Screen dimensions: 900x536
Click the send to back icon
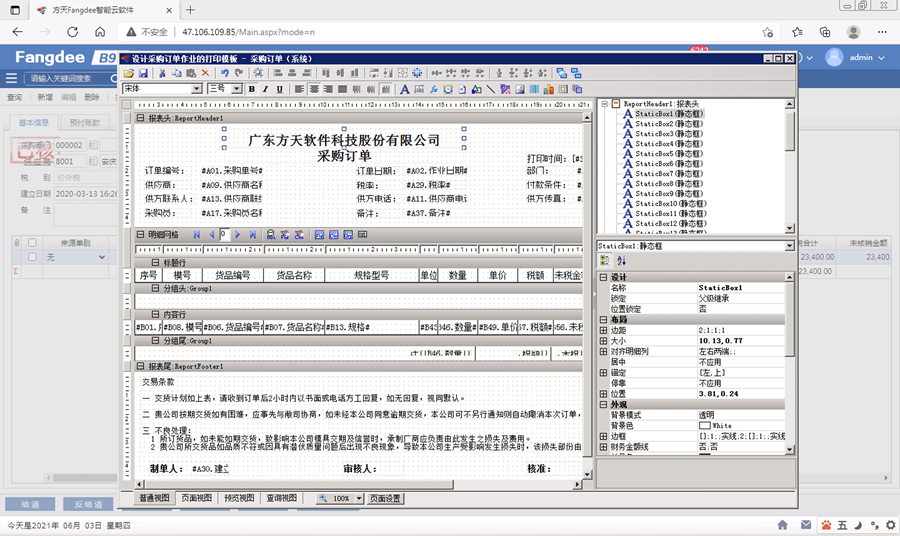576,73
